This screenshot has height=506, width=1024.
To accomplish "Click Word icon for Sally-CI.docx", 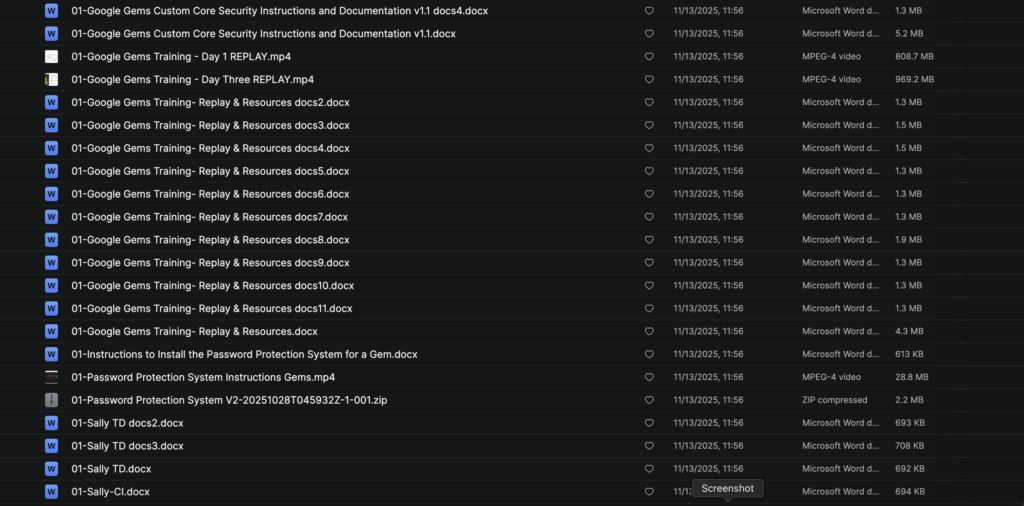I will pyautogui.click(x=51, y=492).
